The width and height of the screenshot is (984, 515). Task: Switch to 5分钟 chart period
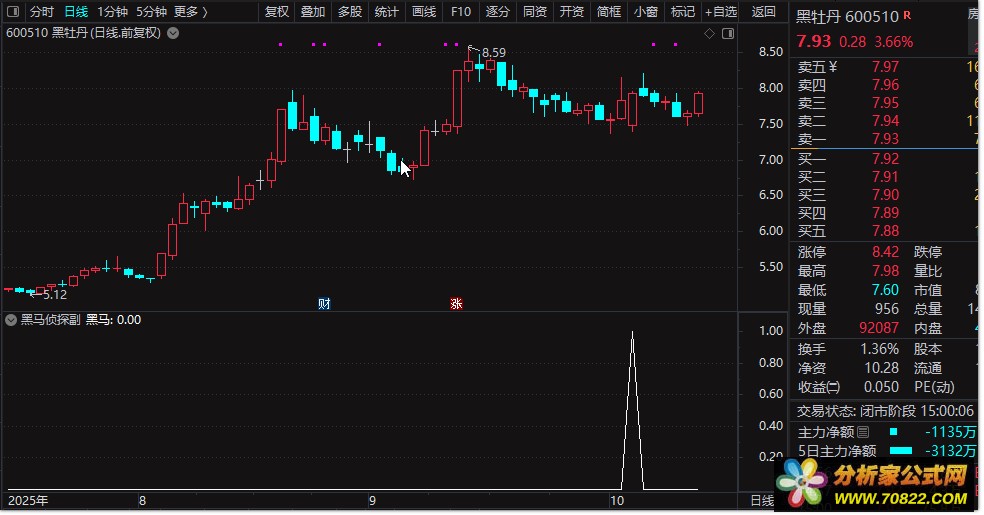(x=151, y=12)
